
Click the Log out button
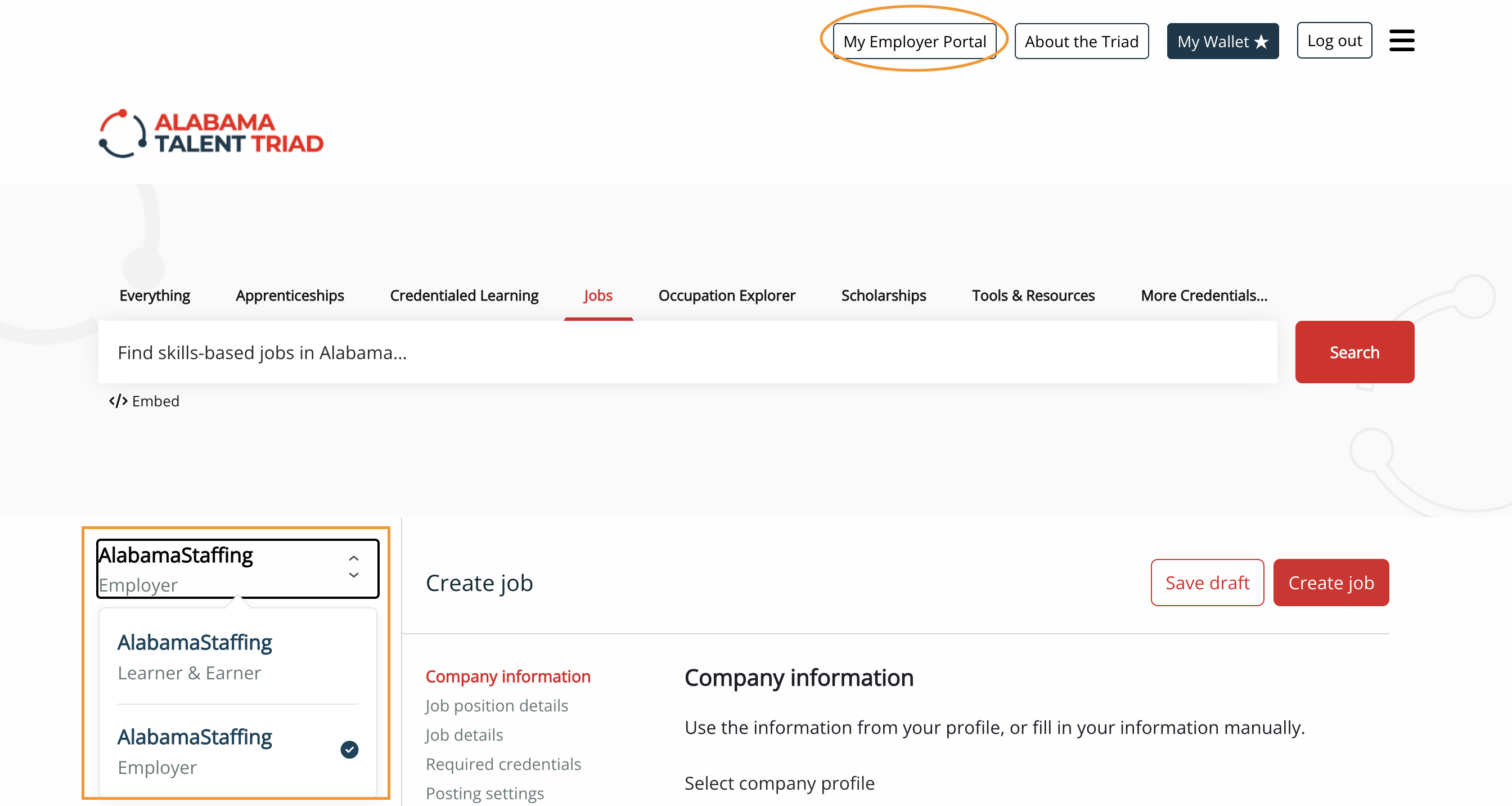pos(1334,41)
